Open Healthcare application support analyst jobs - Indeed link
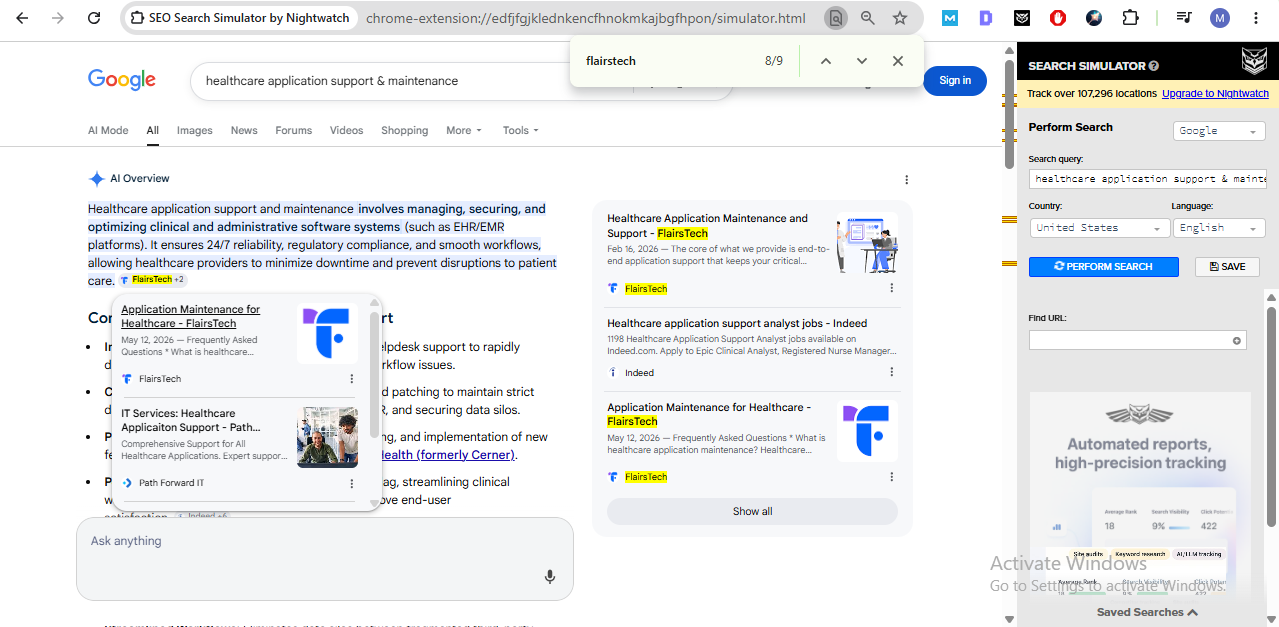This screenshot has width=1279, height=627. 737,324
